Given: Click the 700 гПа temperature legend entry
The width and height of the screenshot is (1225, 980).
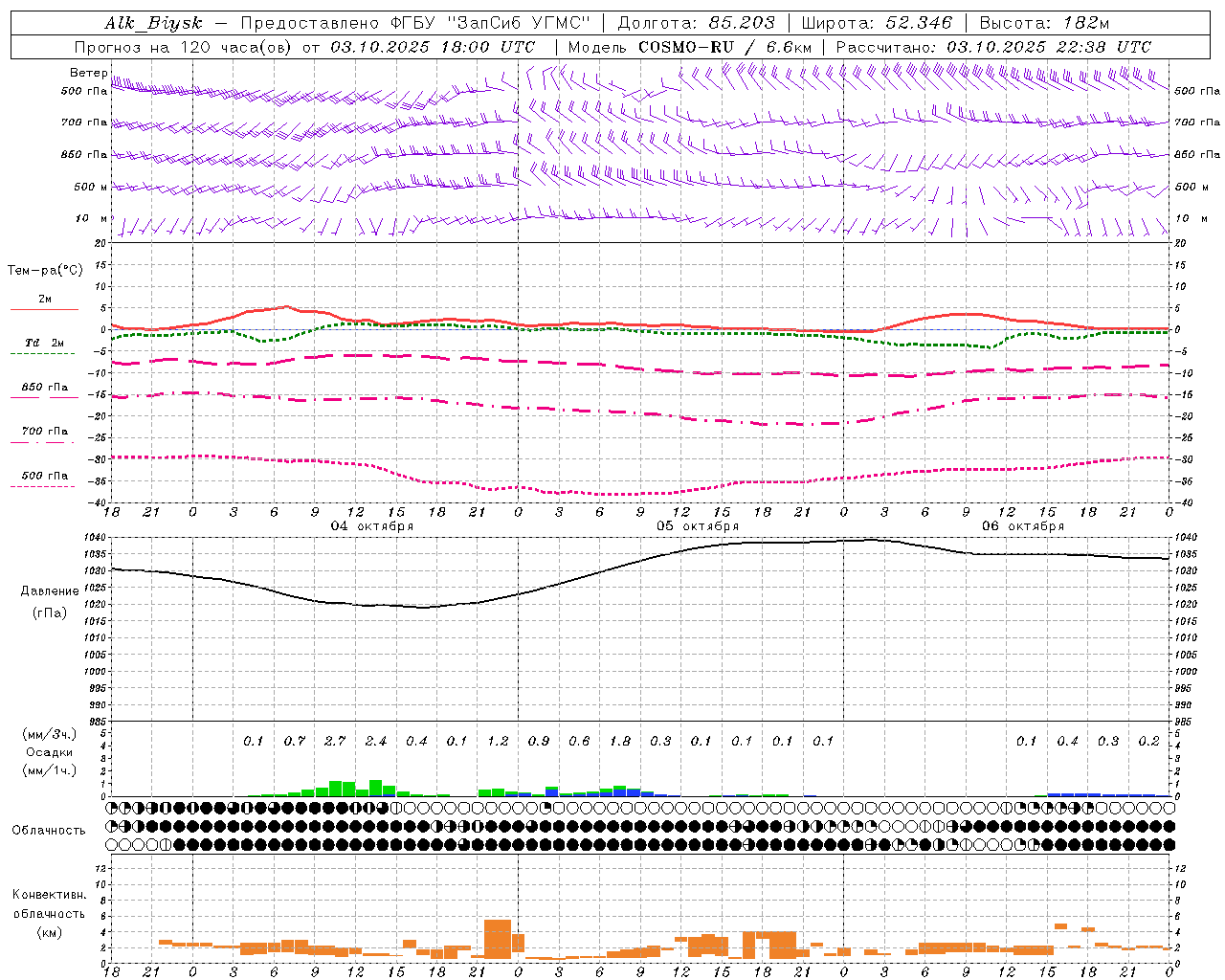Looking at the screenshot, I should [44, 432].
